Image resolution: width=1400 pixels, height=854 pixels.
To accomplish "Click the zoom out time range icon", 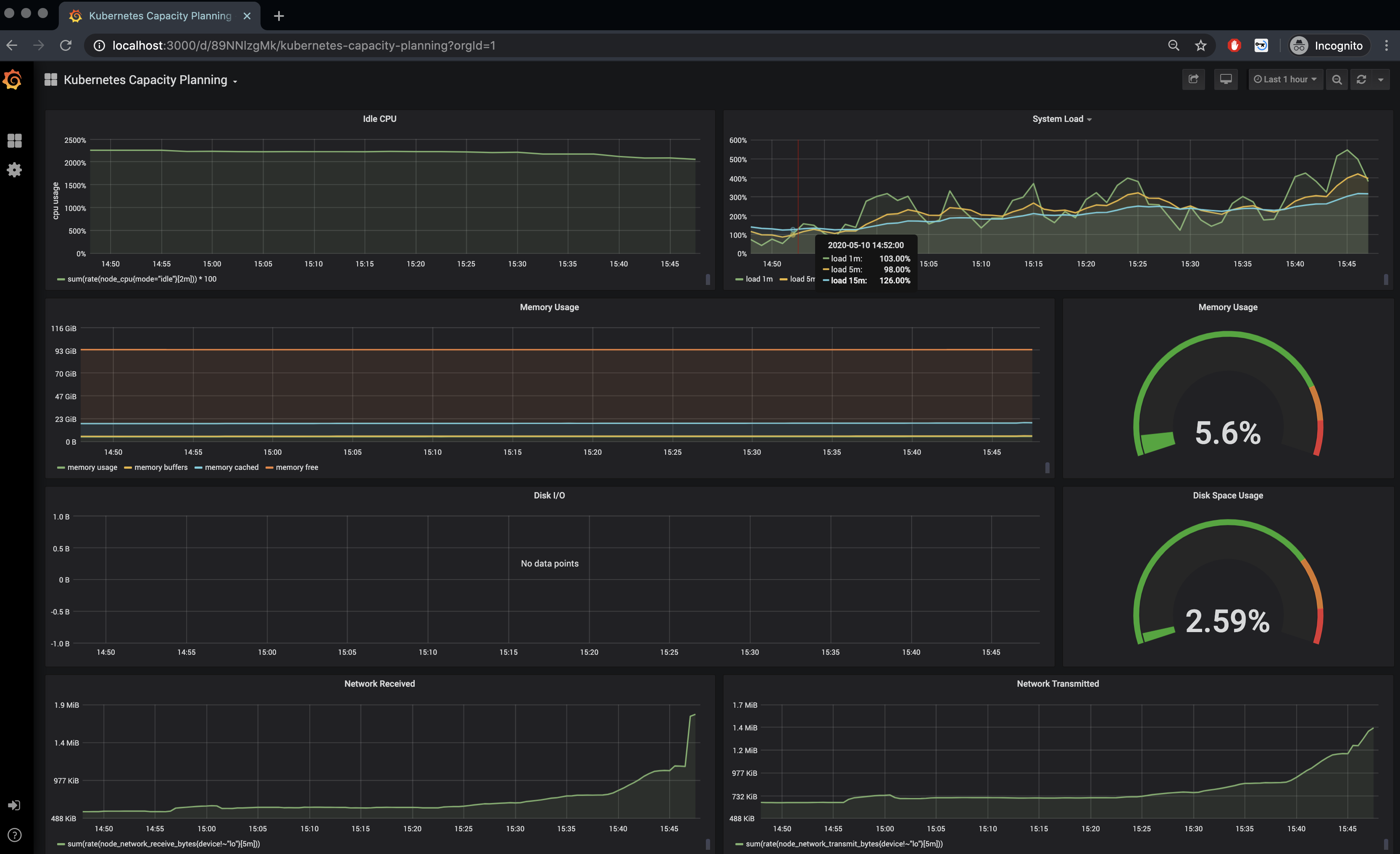I will coord(1337,79).
